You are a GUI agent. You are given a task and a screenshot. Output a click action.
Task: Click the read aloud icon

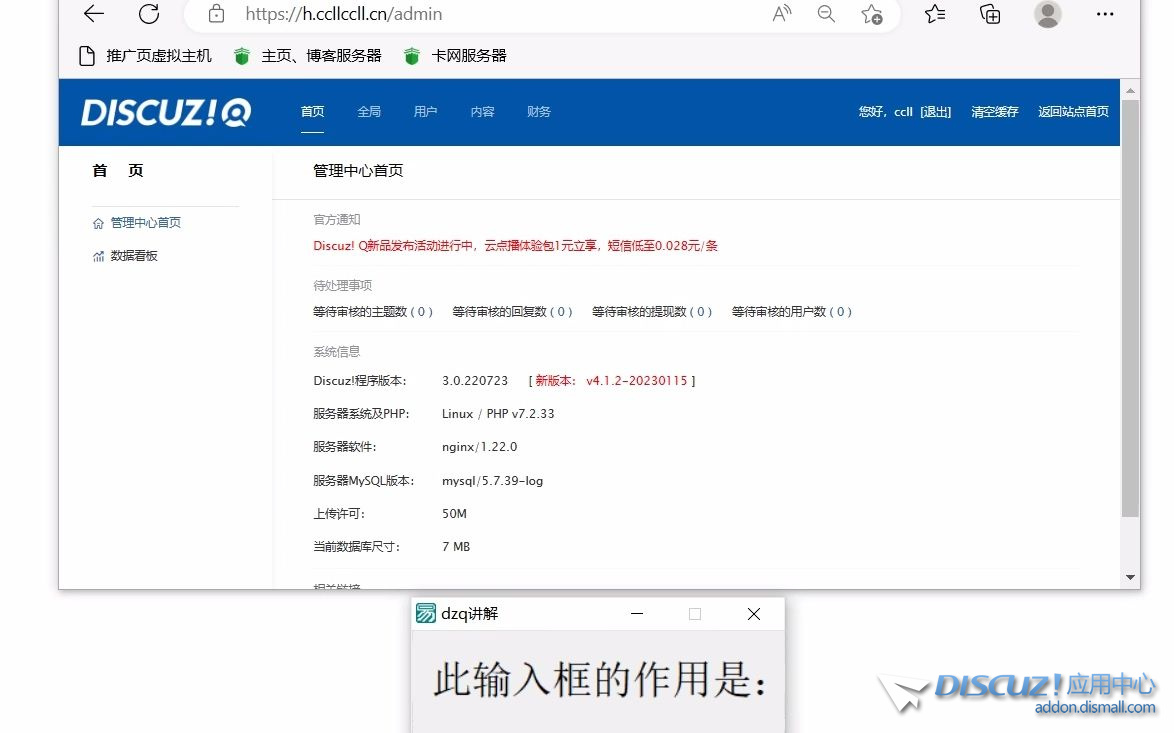pos(782,14)
